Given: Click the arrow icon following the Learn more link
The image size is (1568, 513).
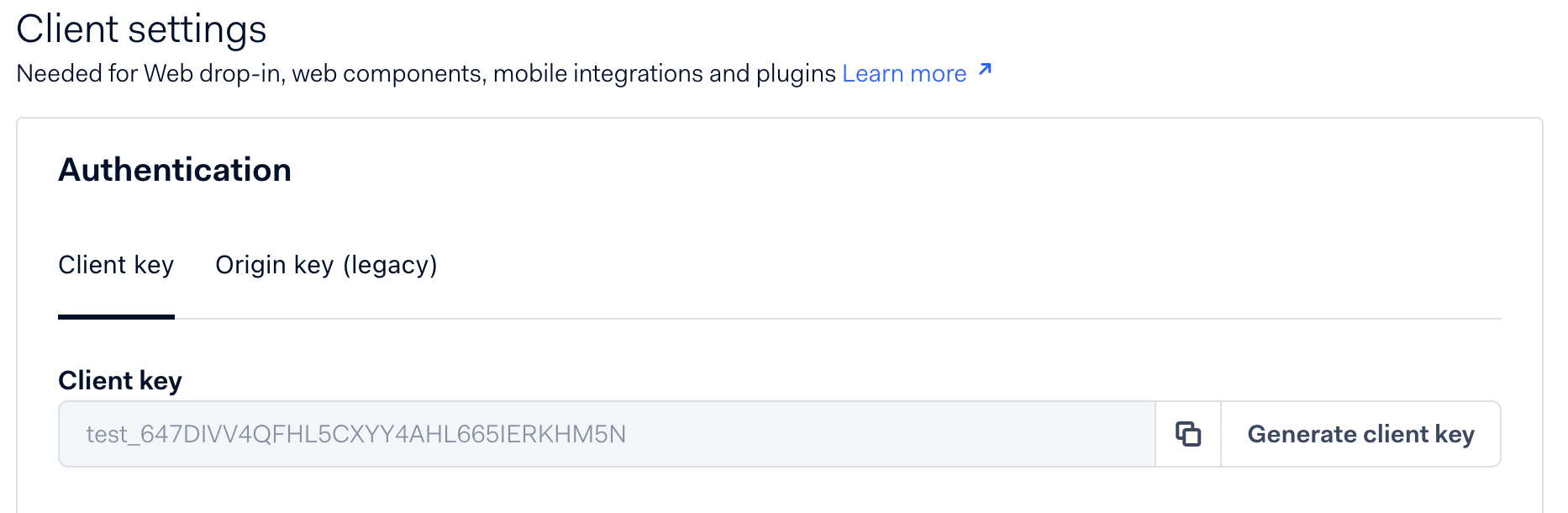Looking at the screenshot, I should pyautogui.click(x=983, y=71).
